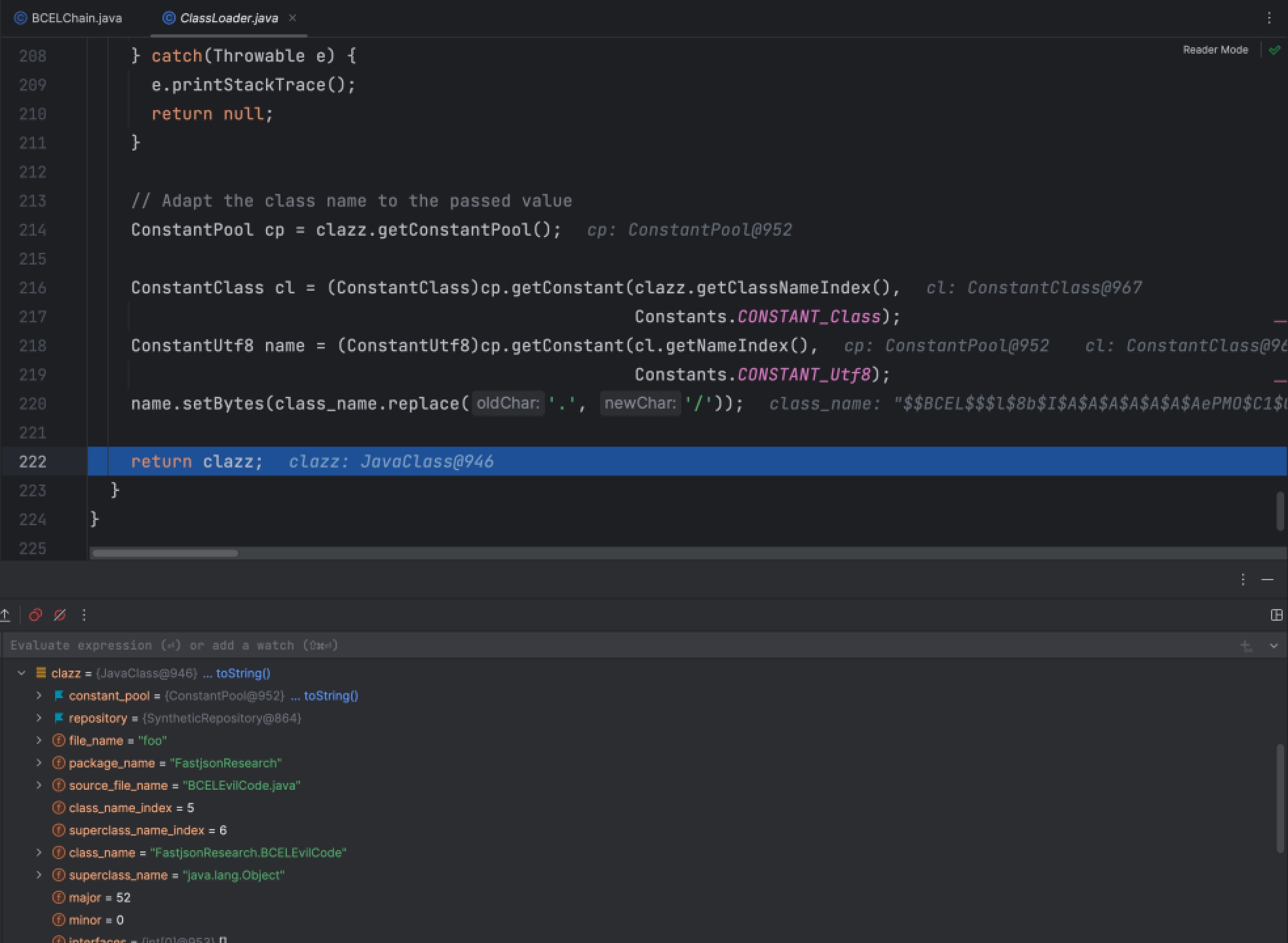Click the 'Adapt the class name' comment

(352, 201)
